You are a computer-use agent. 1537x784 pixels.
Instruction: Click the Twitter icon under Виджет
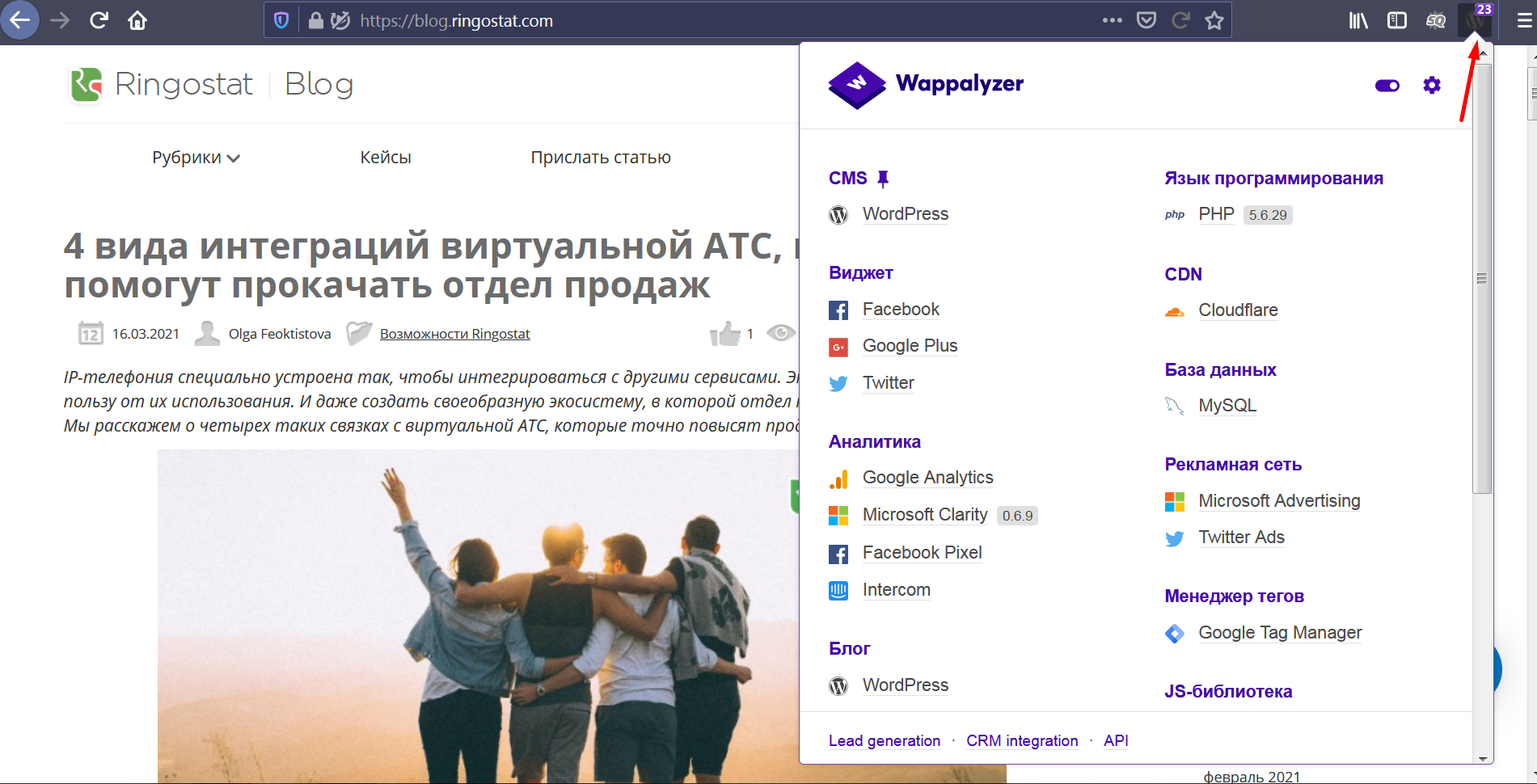(x=838, y=384)
